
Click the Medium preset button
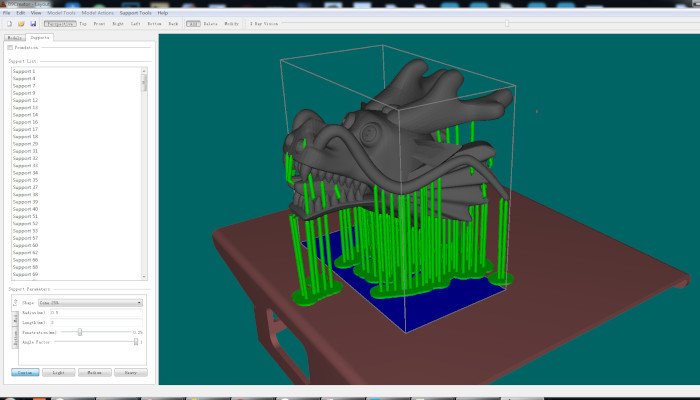pos(95,372)
